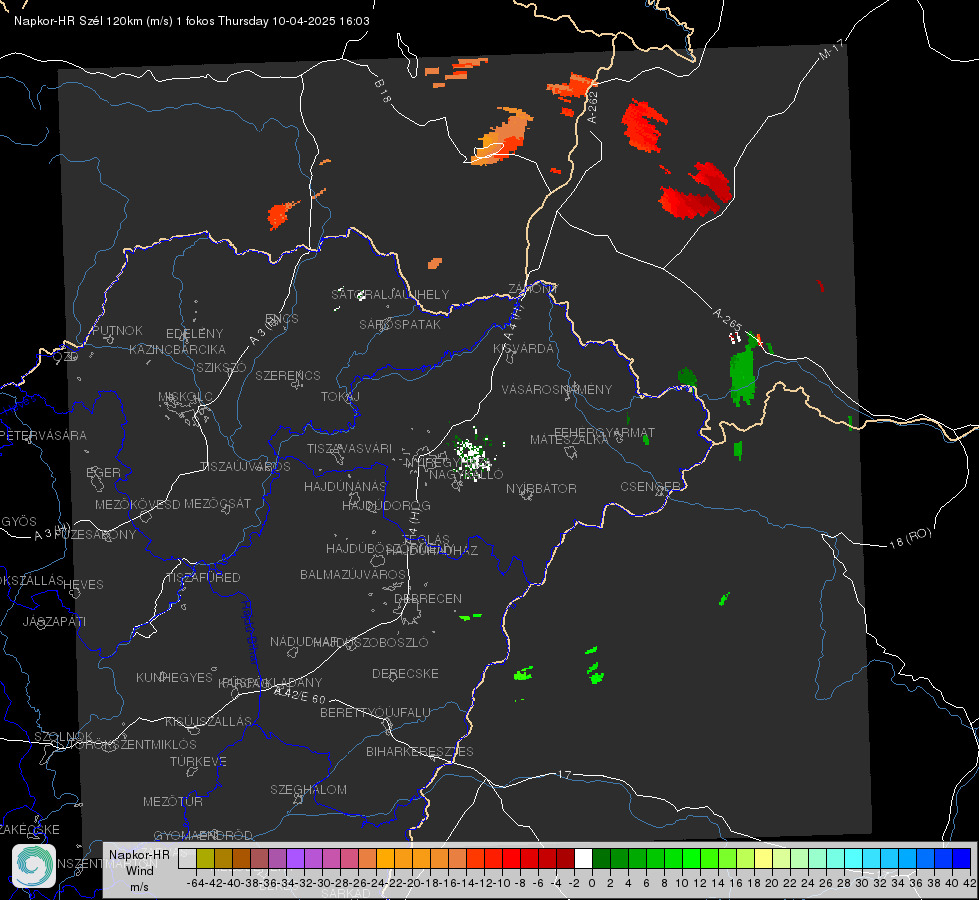Image resolution: width=979 pixels, height=900 pixels.
Task: Click the CSENGER town label
Action: (650, 487)
